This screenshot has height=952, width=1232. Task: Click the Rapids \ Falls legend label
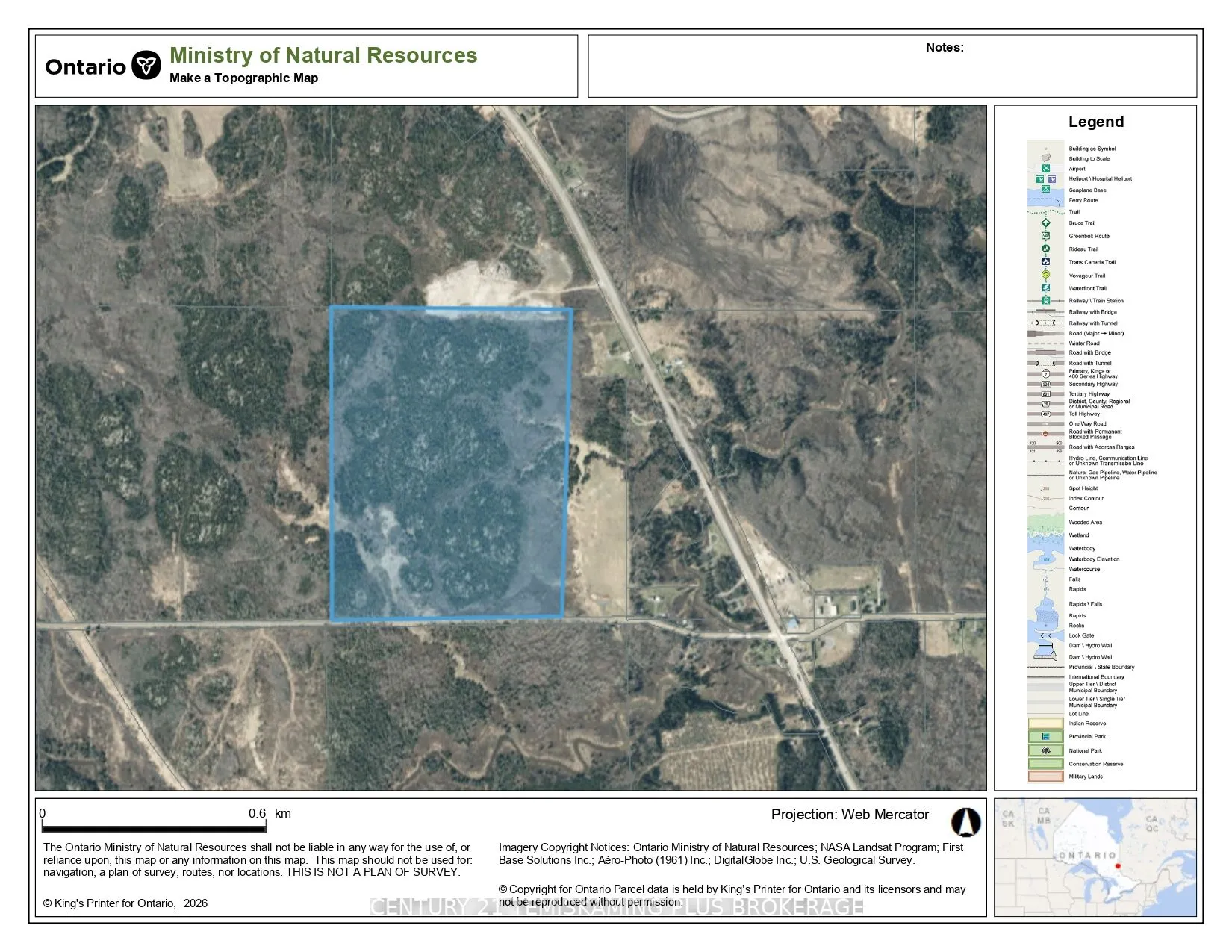(1085, 604)
